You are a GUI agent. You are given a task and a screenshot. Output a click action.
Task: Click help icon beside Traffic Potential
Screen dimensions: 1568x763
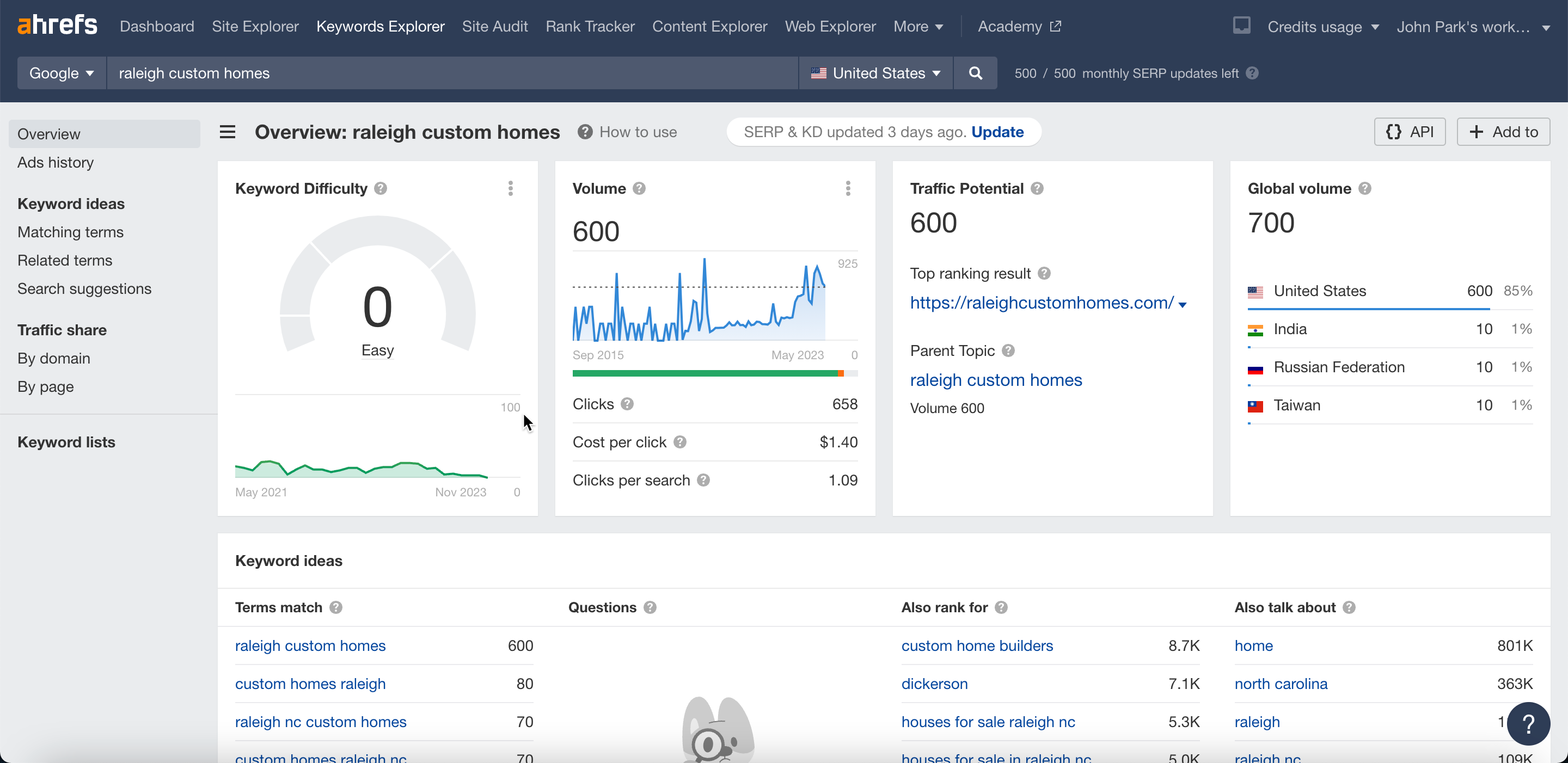point(1037,189)
